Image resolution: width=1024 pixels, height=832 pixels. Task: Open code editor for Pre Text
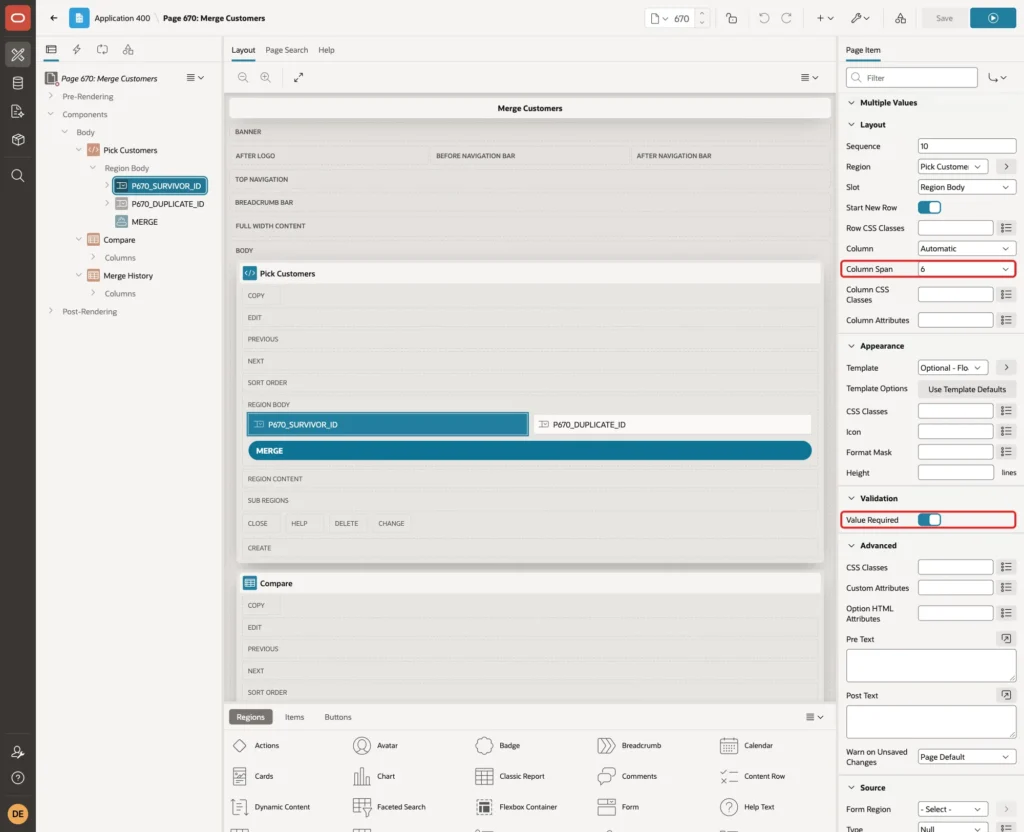pyautogui.click(x=1006, y=639)
